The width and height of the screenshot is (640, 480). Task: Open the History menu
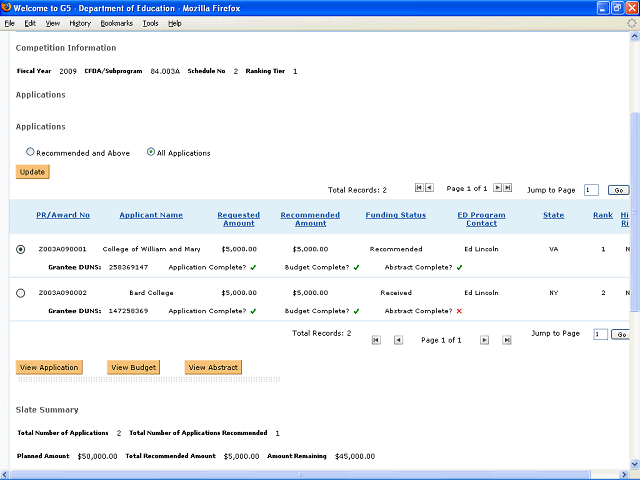click(x=80, y=23)
